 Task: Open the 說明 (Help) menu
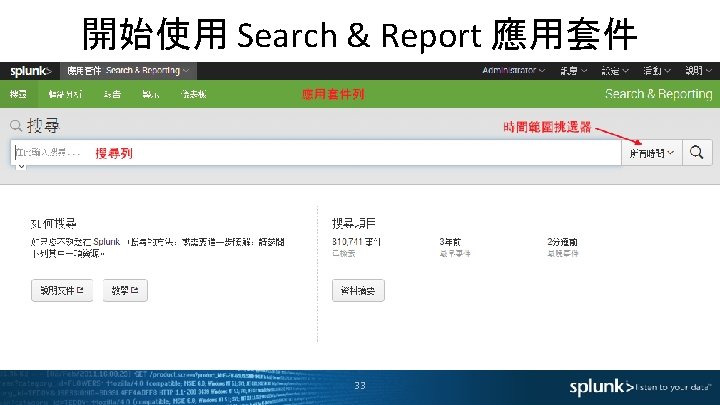[x=698, y=71]
